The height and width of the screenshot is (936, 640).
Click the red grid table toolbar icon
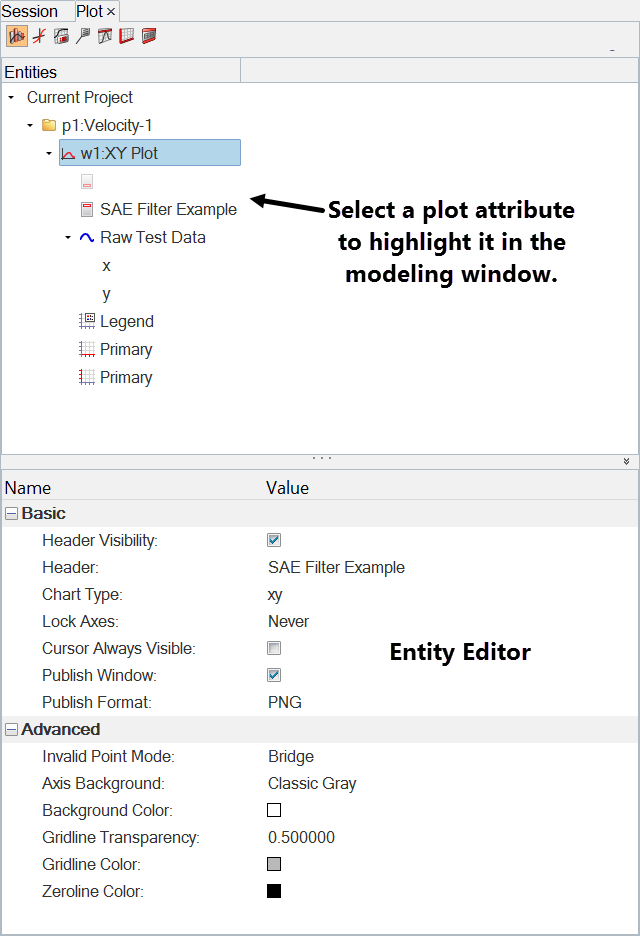[x=127, y=36]
